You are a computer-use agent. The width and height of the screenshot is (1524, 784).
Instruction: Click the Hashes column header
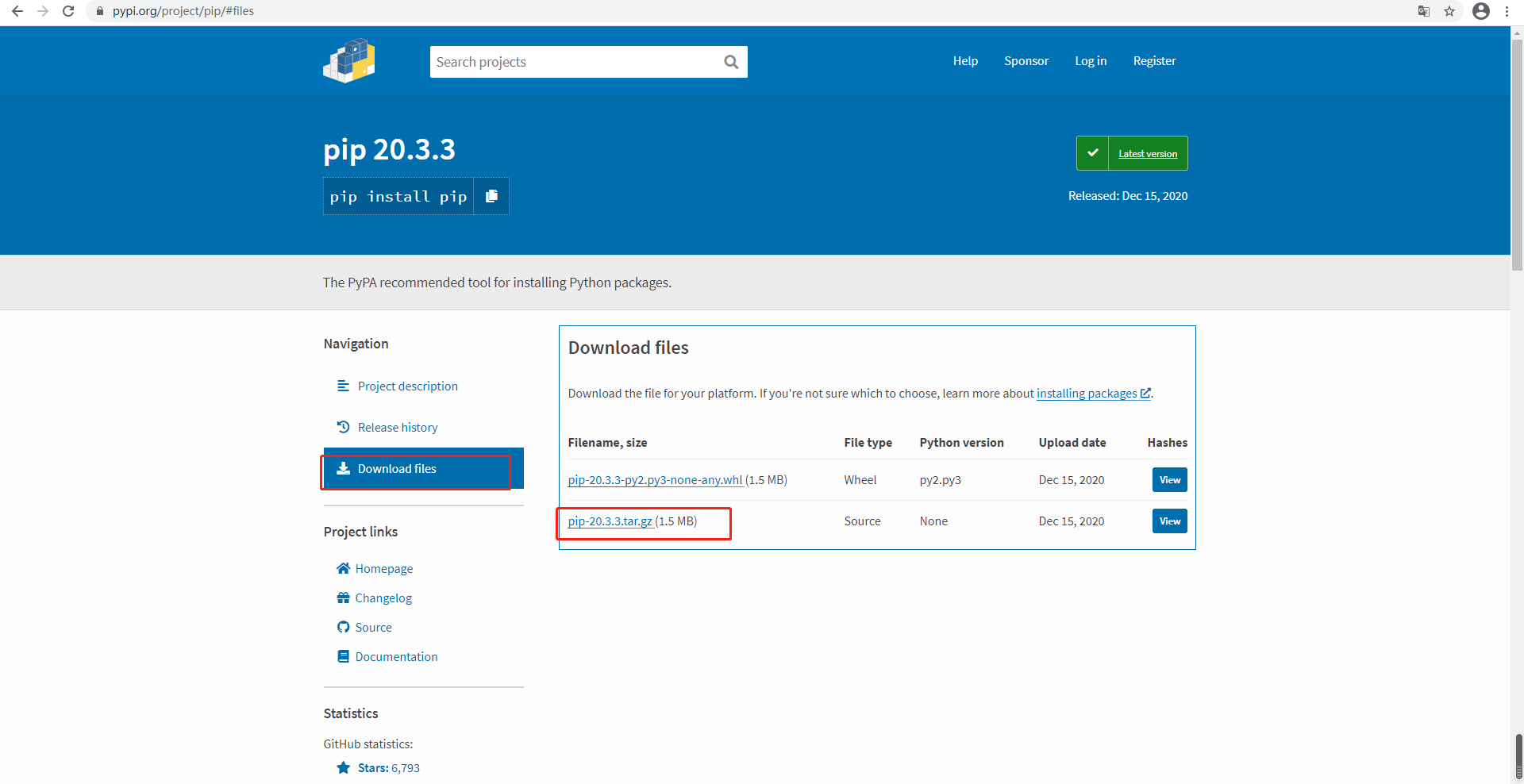coord(1168,442)
